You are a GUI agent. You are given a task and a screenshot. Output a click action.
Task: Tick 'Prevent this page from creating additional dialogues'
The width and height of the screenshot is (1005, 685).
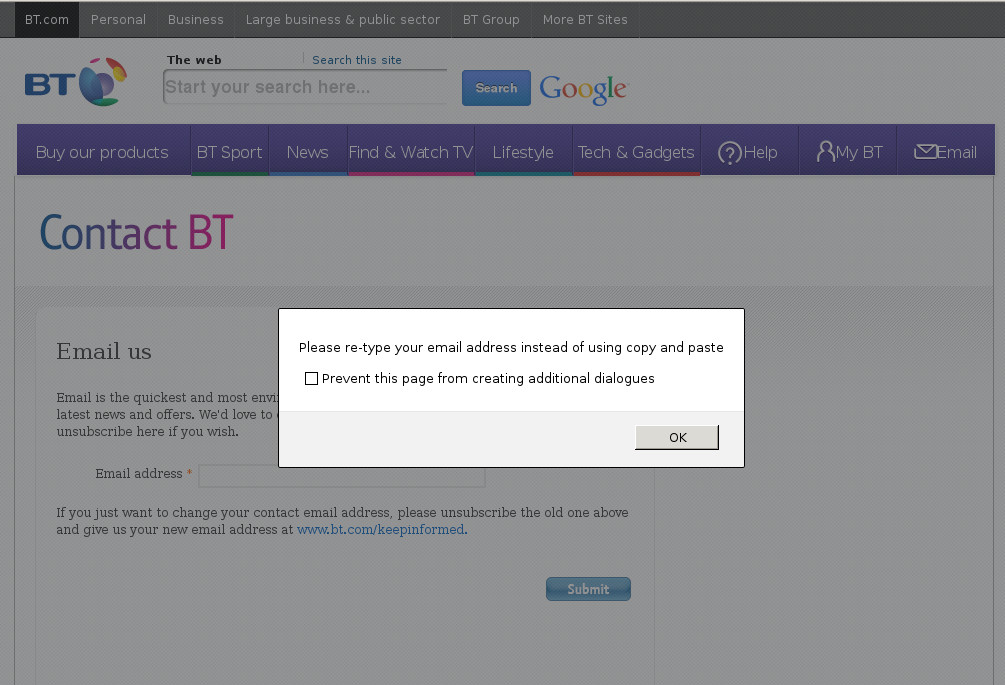point(311,379)
